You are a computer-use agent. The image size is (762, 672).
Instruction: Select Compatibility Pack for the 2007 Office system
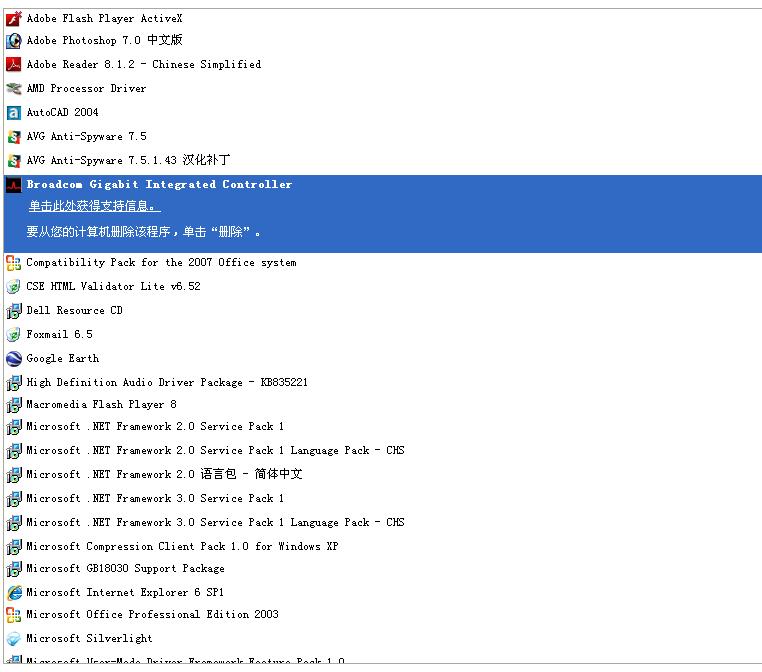[x=161, y=262]
